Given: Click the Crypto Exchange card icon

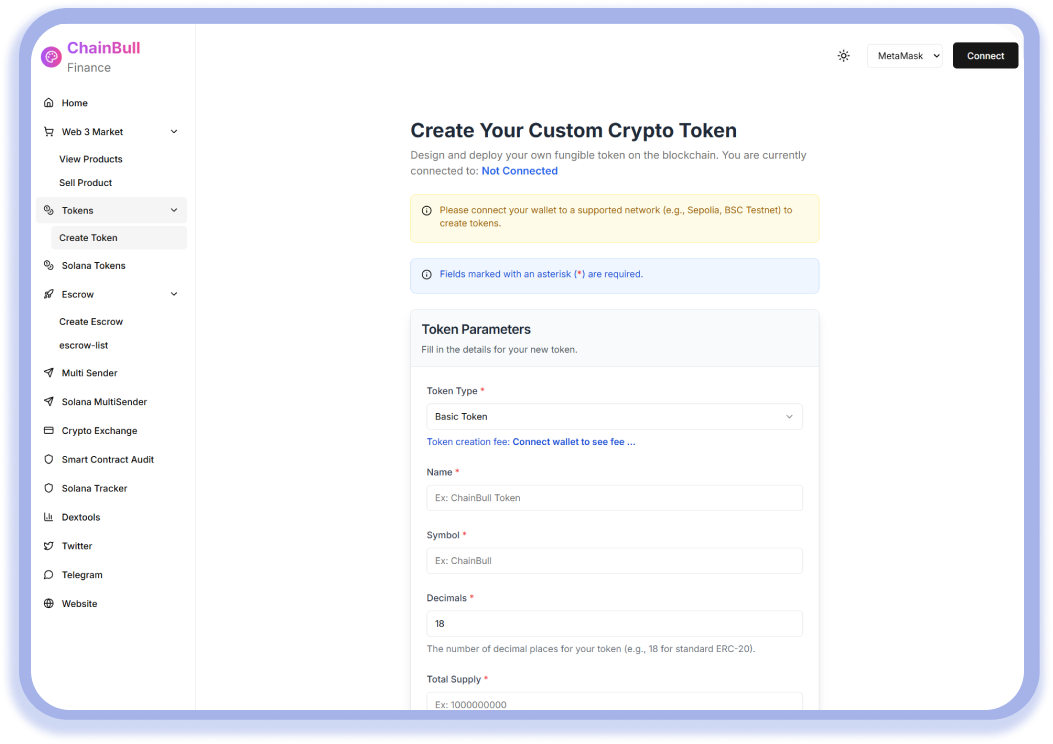Looking at the screenshot, I should (x=49, y=431).
